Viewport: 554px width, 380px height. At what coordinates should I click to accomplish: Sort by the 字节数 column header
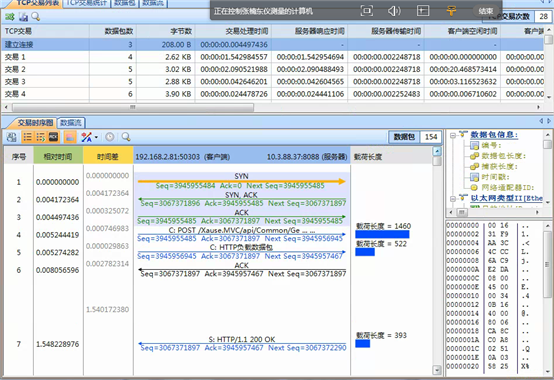166,31
